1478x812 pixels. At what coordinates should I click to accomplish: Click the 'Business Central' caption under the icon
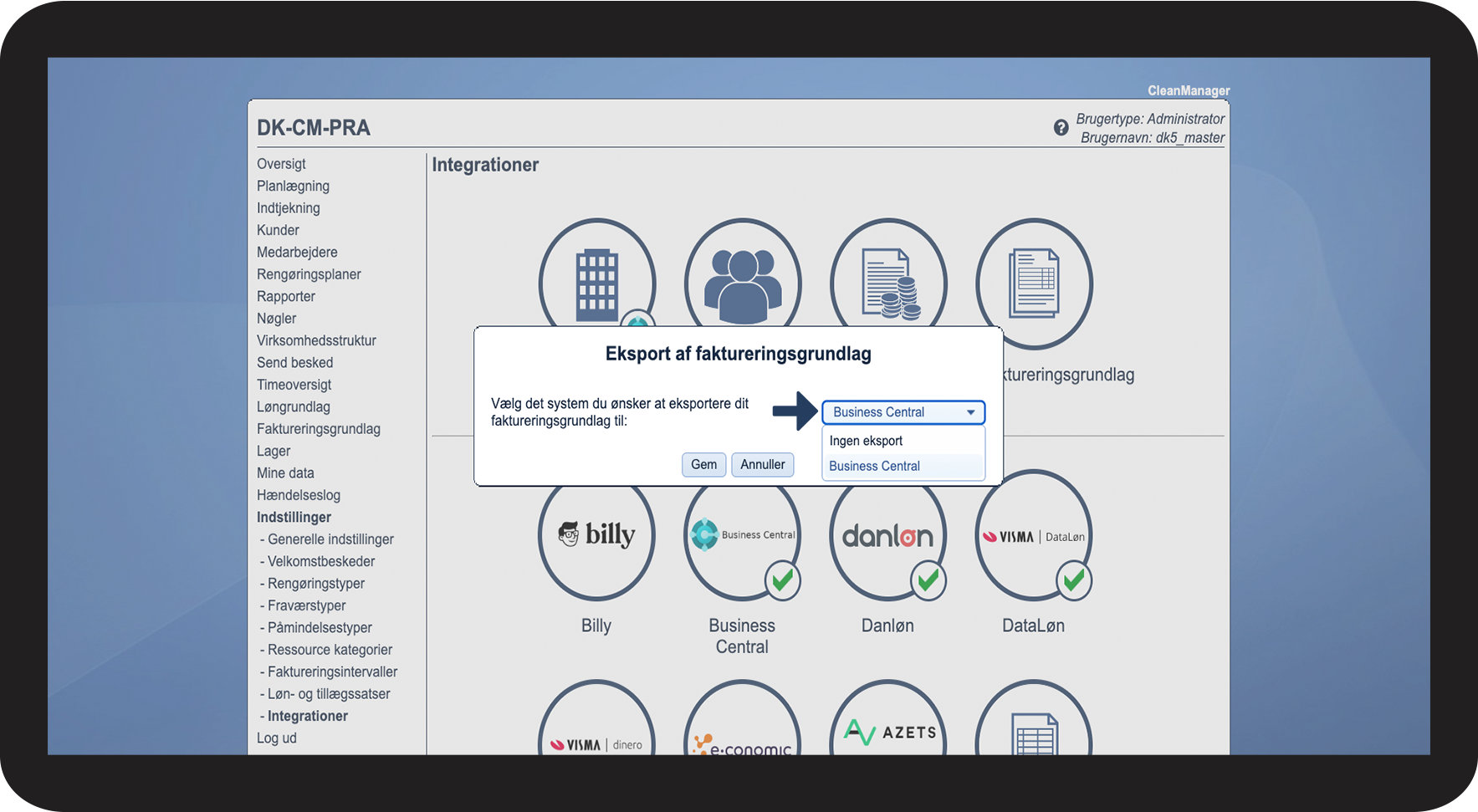tap(742, 636)
